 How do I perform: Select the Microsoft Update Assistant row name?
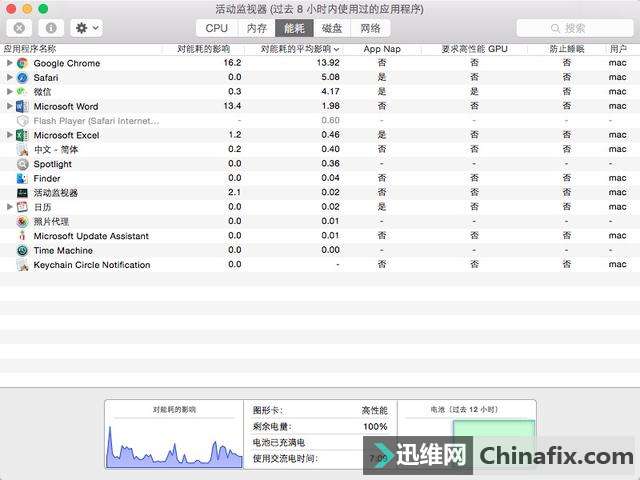tap(91, 236)
